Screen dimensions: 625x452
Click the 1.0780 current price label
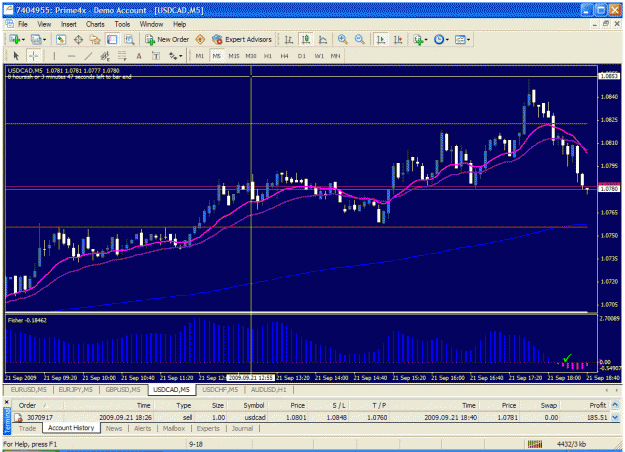[609, 189]
